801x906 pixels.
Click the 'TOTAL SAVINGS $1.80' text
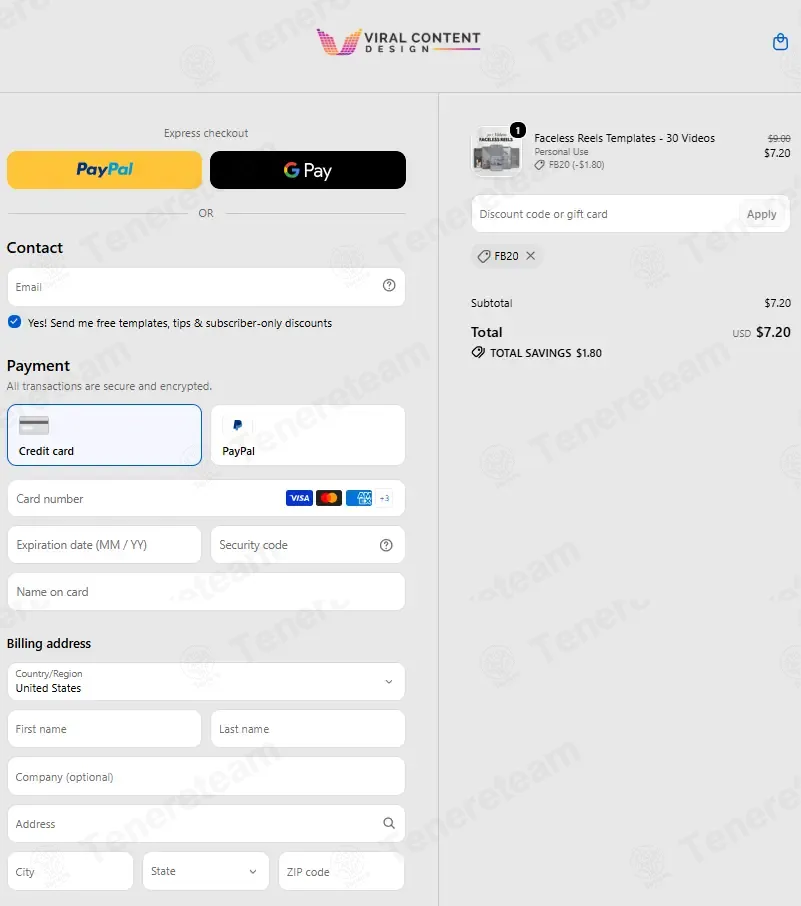[x=546, y=353]
